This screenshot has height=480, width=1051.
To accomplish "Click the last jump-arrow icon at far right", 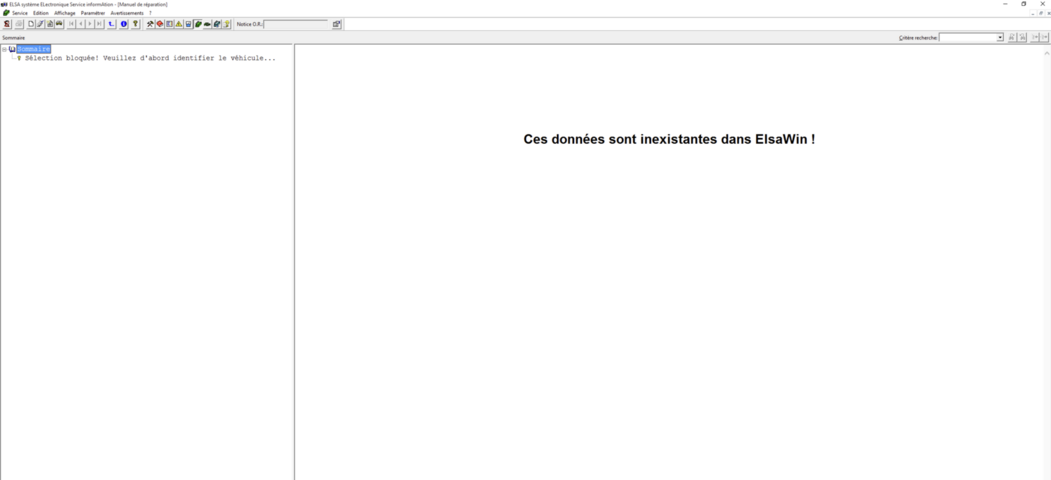I will (1044, 38).
